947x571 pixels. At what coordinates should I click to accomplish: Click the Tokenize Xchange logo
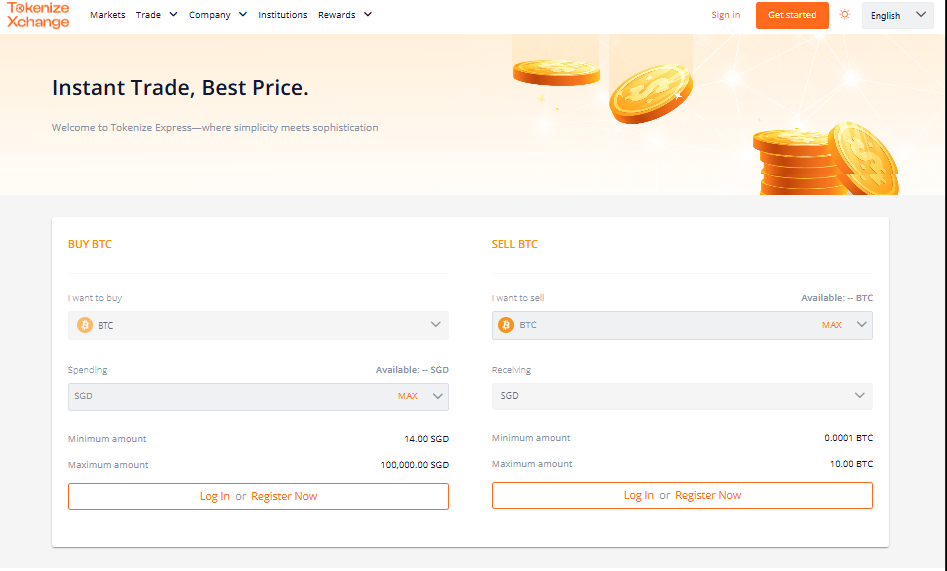pyautogui.click(x=38, y=15)
